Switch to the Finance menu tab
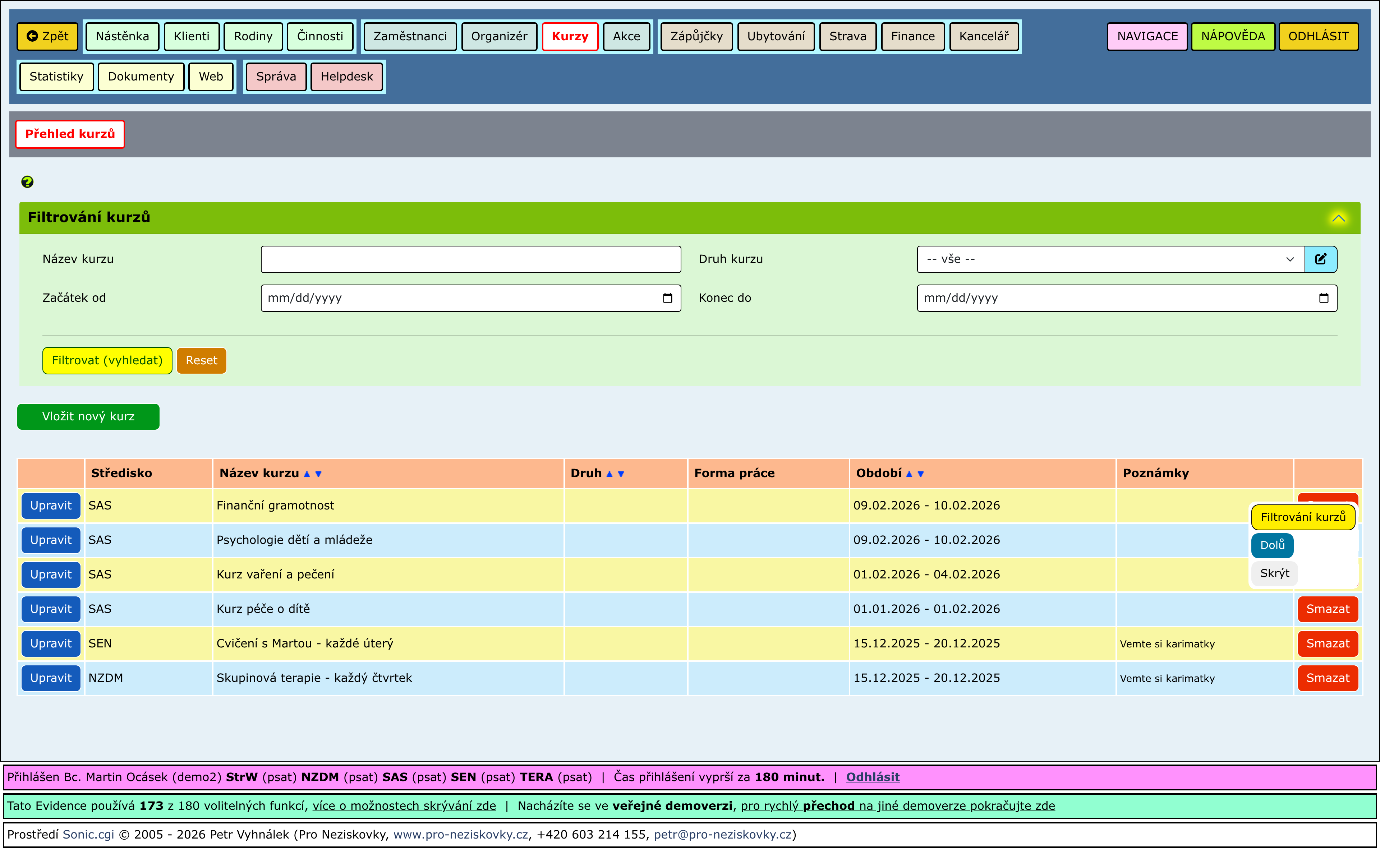The width and height of the screenshot is (1380, 868). tap(912, 36)
